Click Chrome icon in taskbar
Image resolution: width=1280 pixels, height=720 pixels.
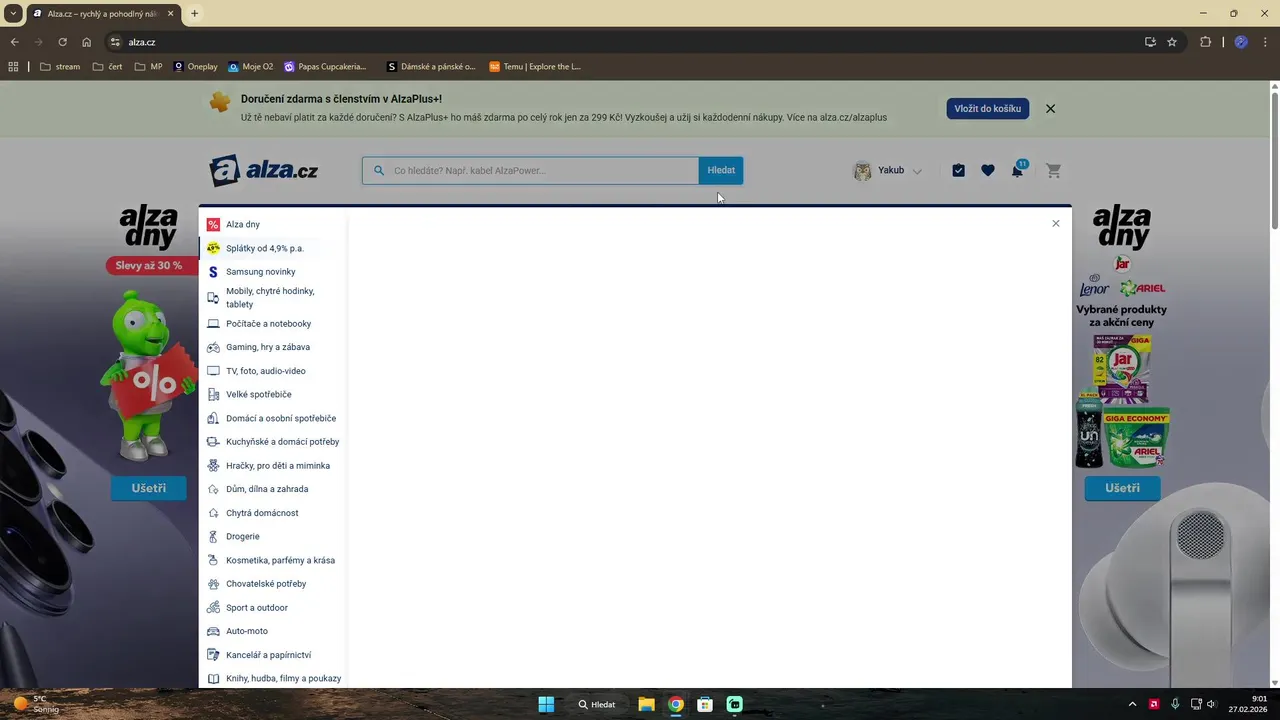click(676, 704)
